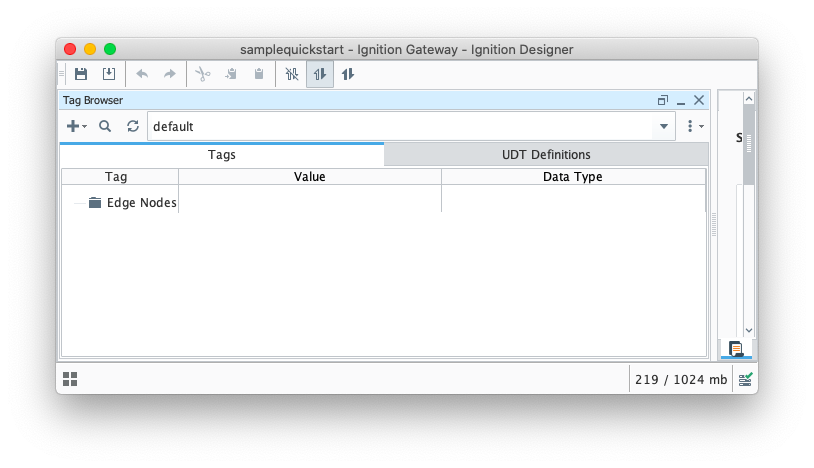The width and height of the screenshot is (814, 468).
Task: Click the Save and publish icon
Action: 109,74
